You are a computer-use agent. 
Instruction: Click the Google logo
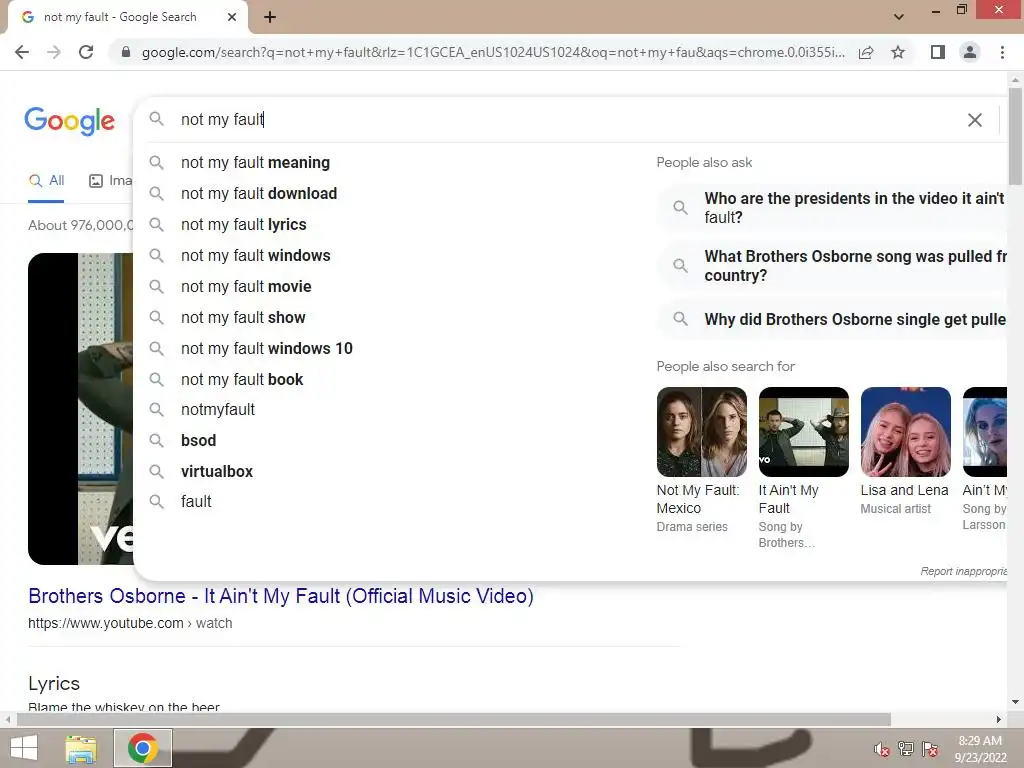click(x=70, y=121)
